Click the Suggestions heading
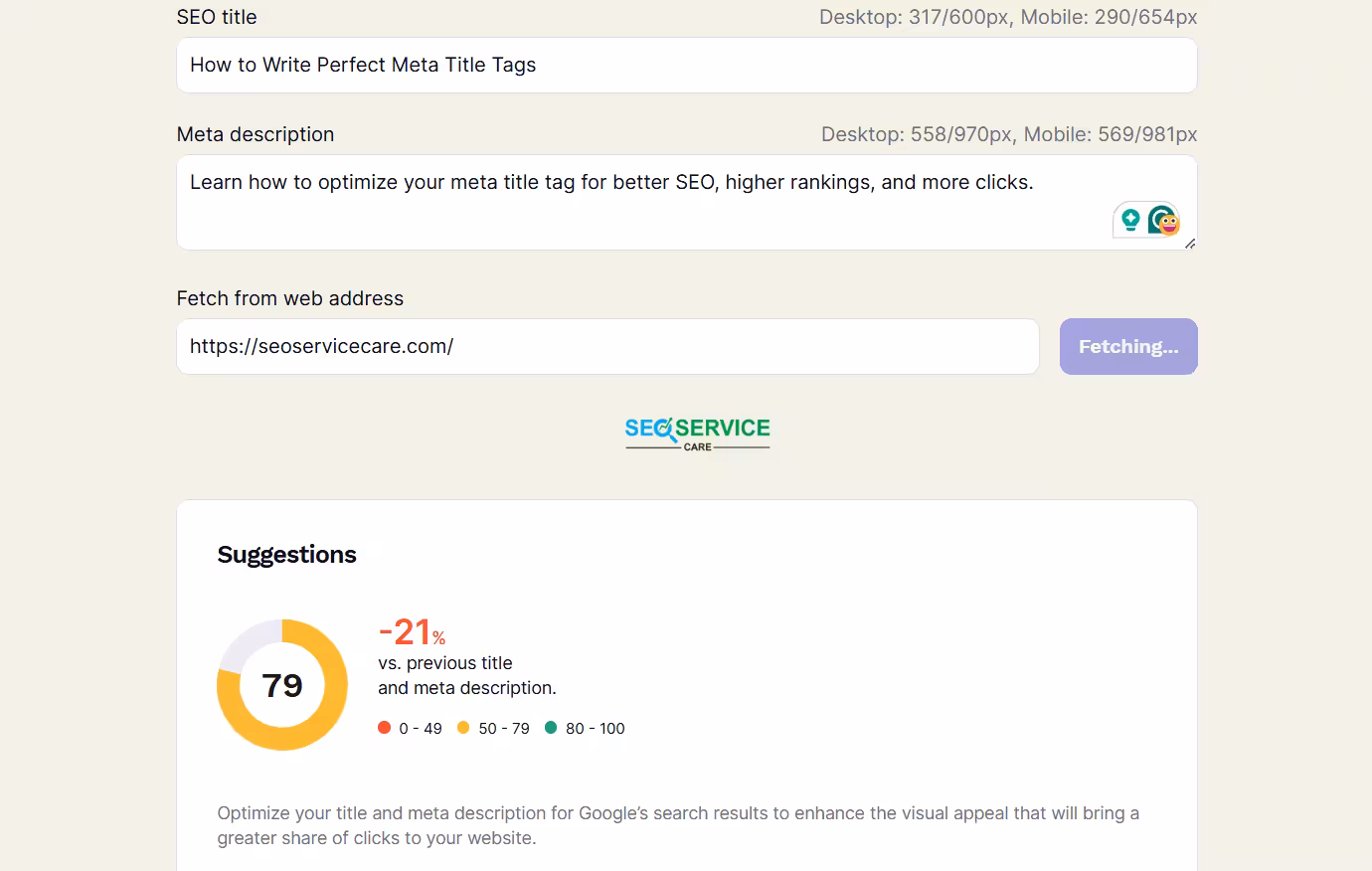This screenshot has height=871, width=1372. pos(286,555)
